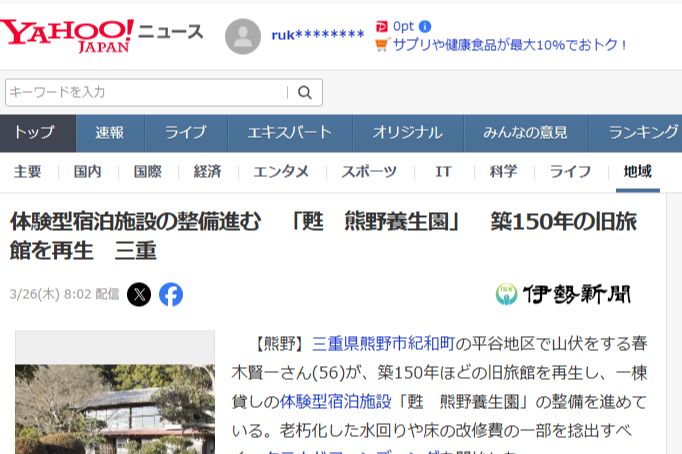Viewport: 682px width, 454px height.
Task: Open the ライブ tab
Action: pos(186,133)
